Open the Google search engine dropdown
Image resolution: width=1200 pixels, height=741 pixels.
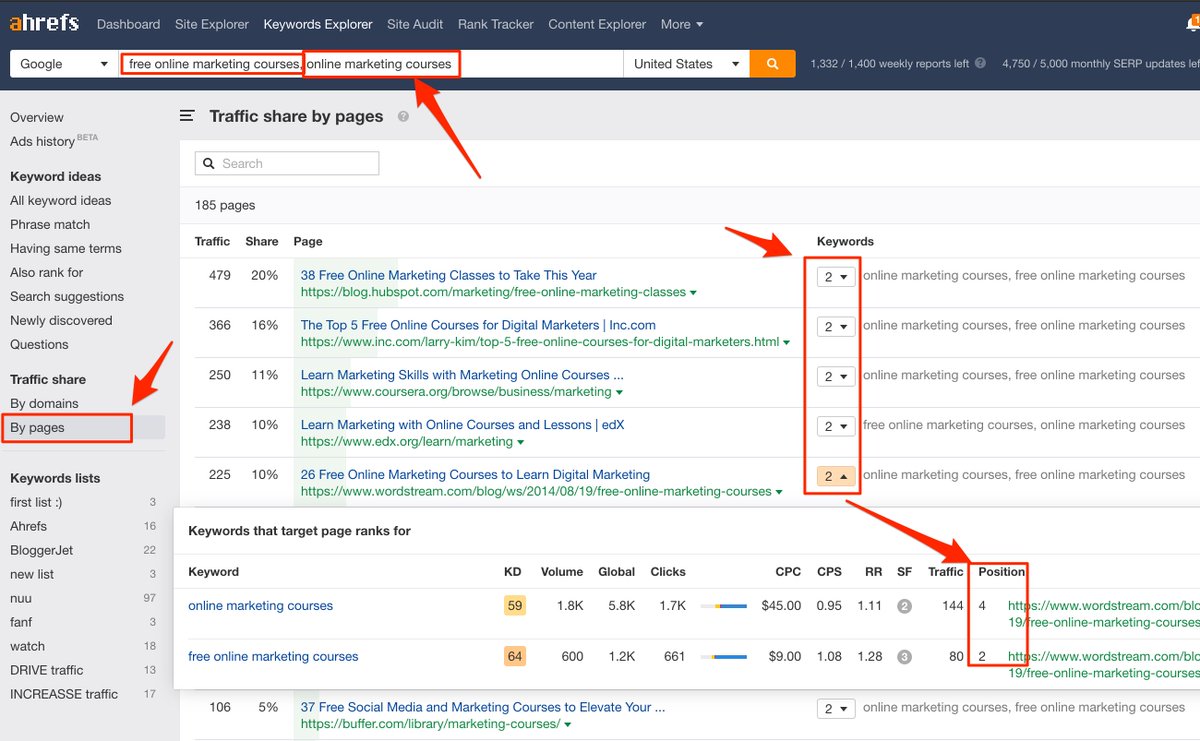64,64
